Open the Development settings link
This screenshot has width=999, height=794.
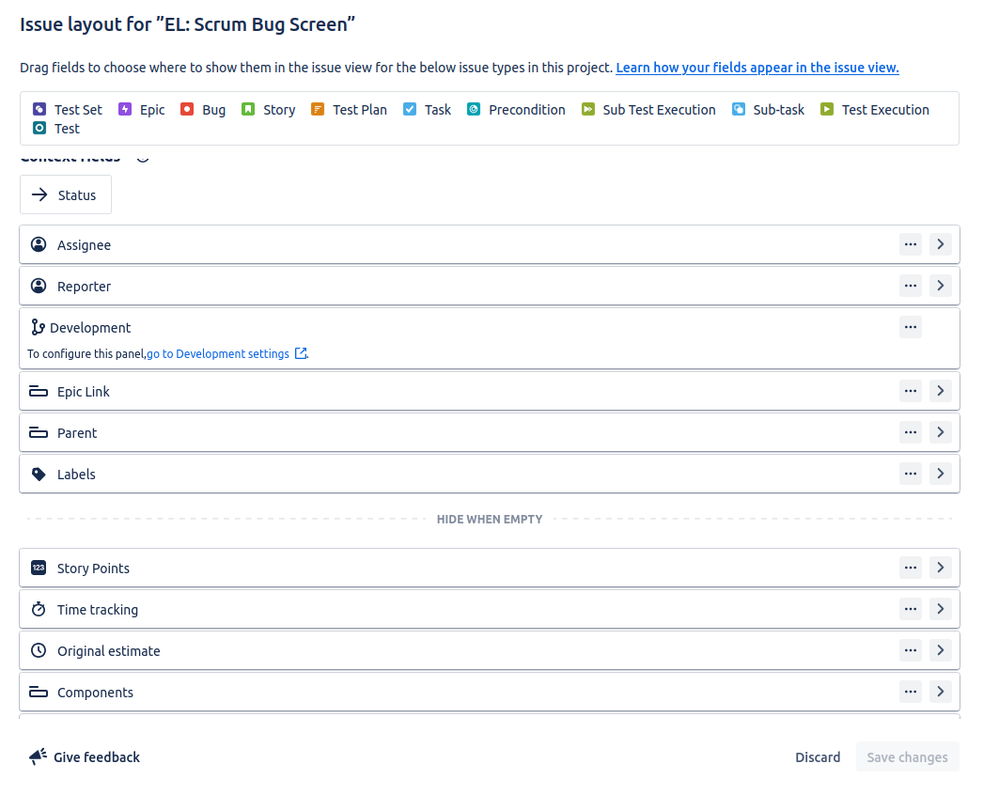point(218,353)
